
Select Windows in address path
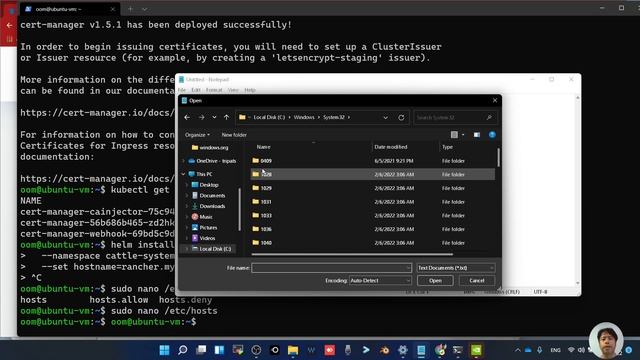coord(304,117)
